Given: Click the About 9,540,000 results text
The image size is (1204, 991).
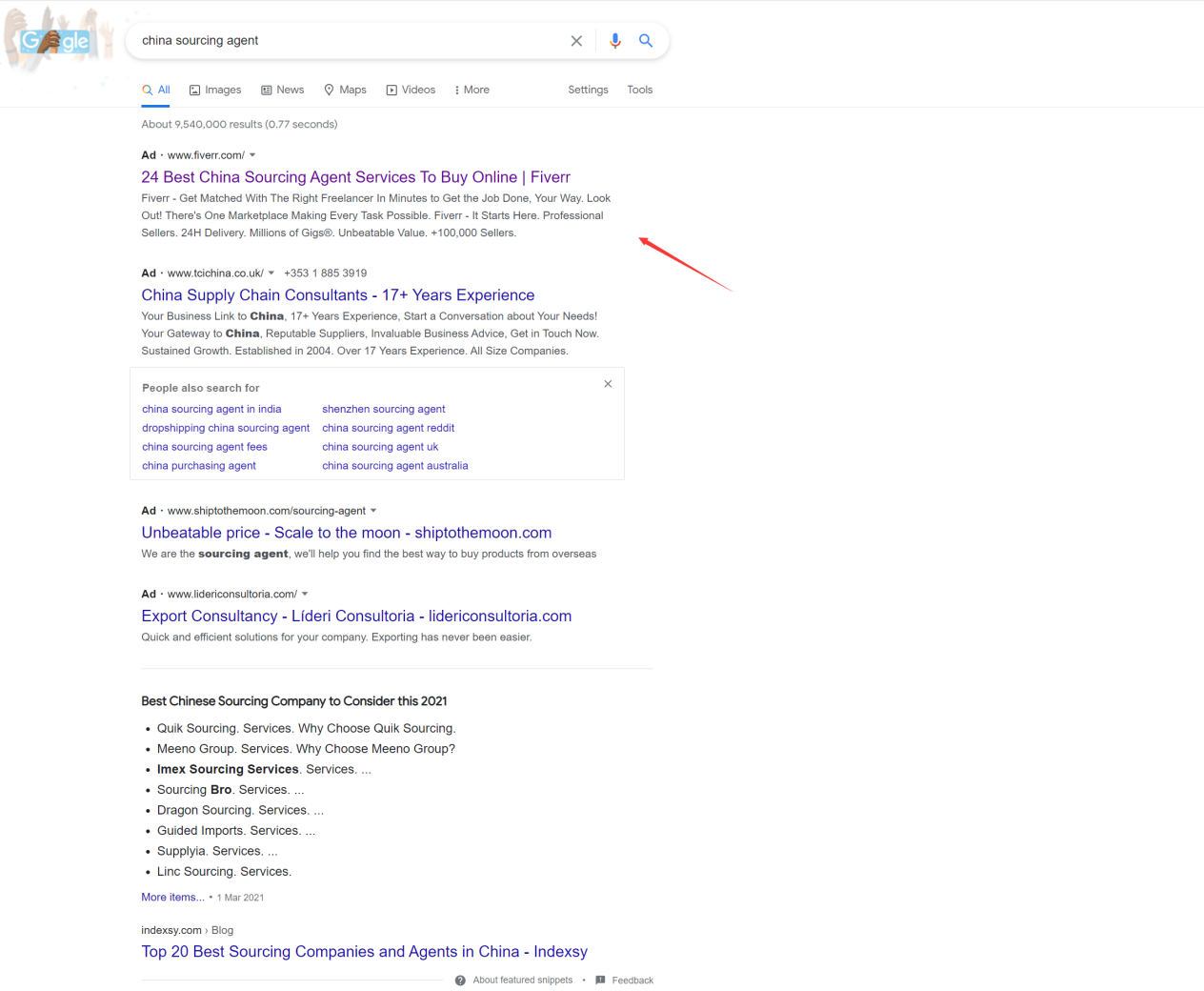Looking at the screenshot, I should click(239, 125).
